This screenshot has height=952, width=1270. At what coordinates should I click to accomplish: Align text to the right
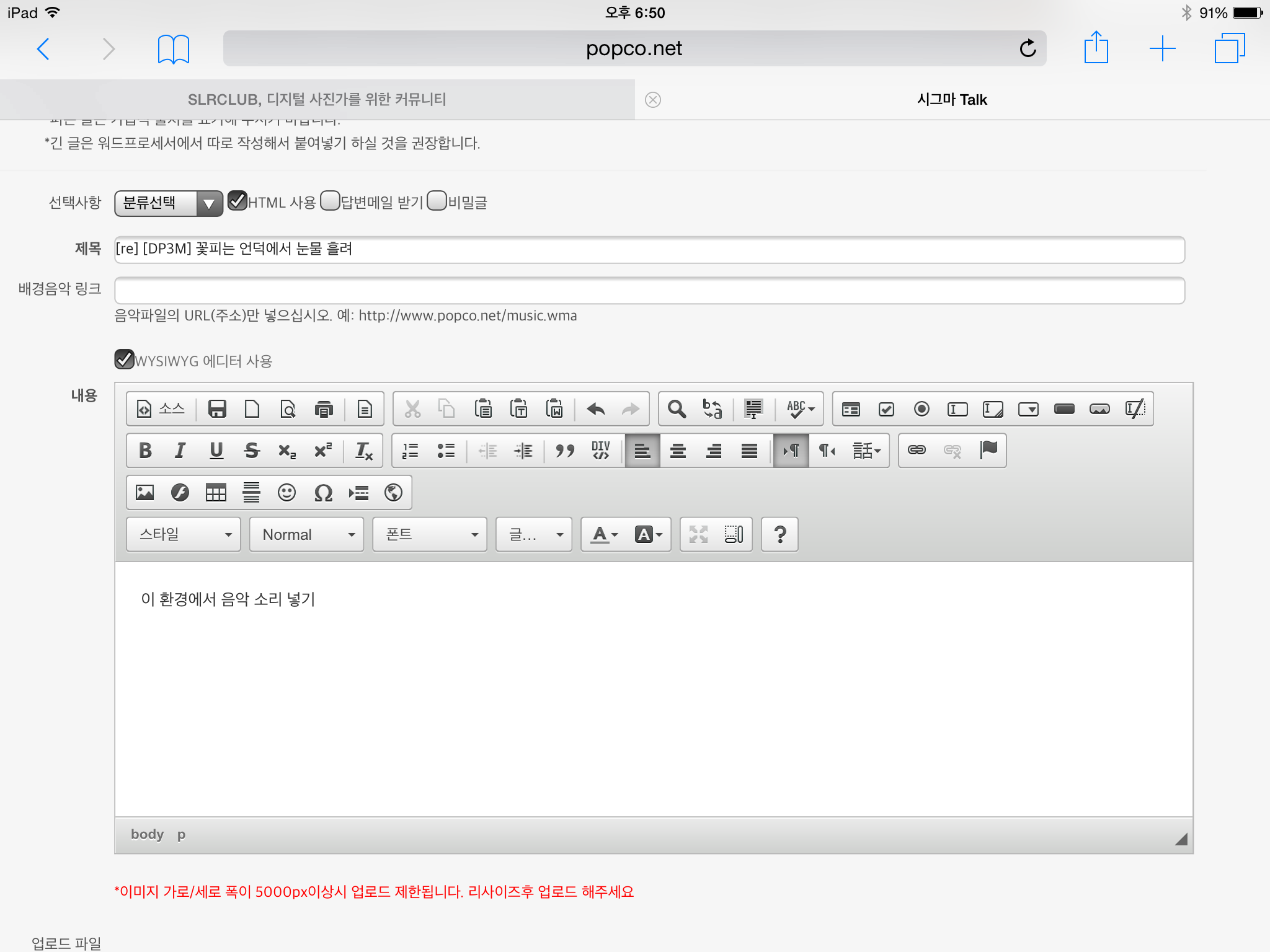(714, 451)
